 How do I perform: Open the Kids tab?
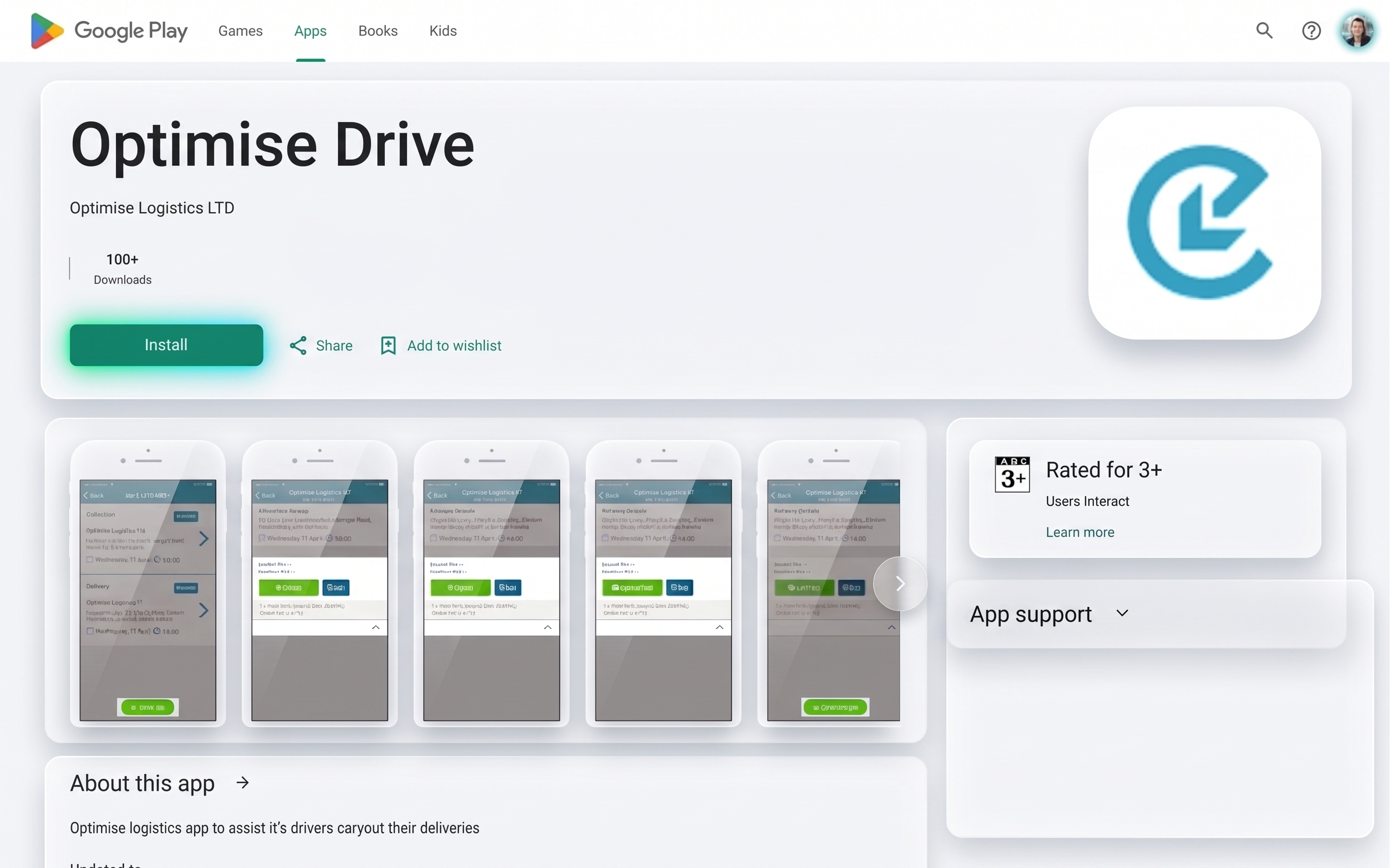click(443, 30)
